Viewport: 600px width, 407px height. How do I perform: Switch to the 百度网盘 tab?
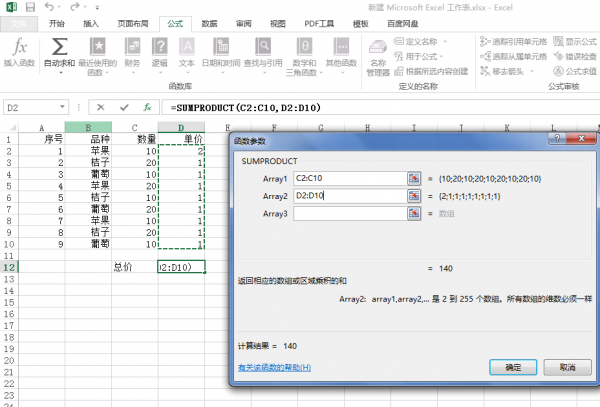coord(403,24)
